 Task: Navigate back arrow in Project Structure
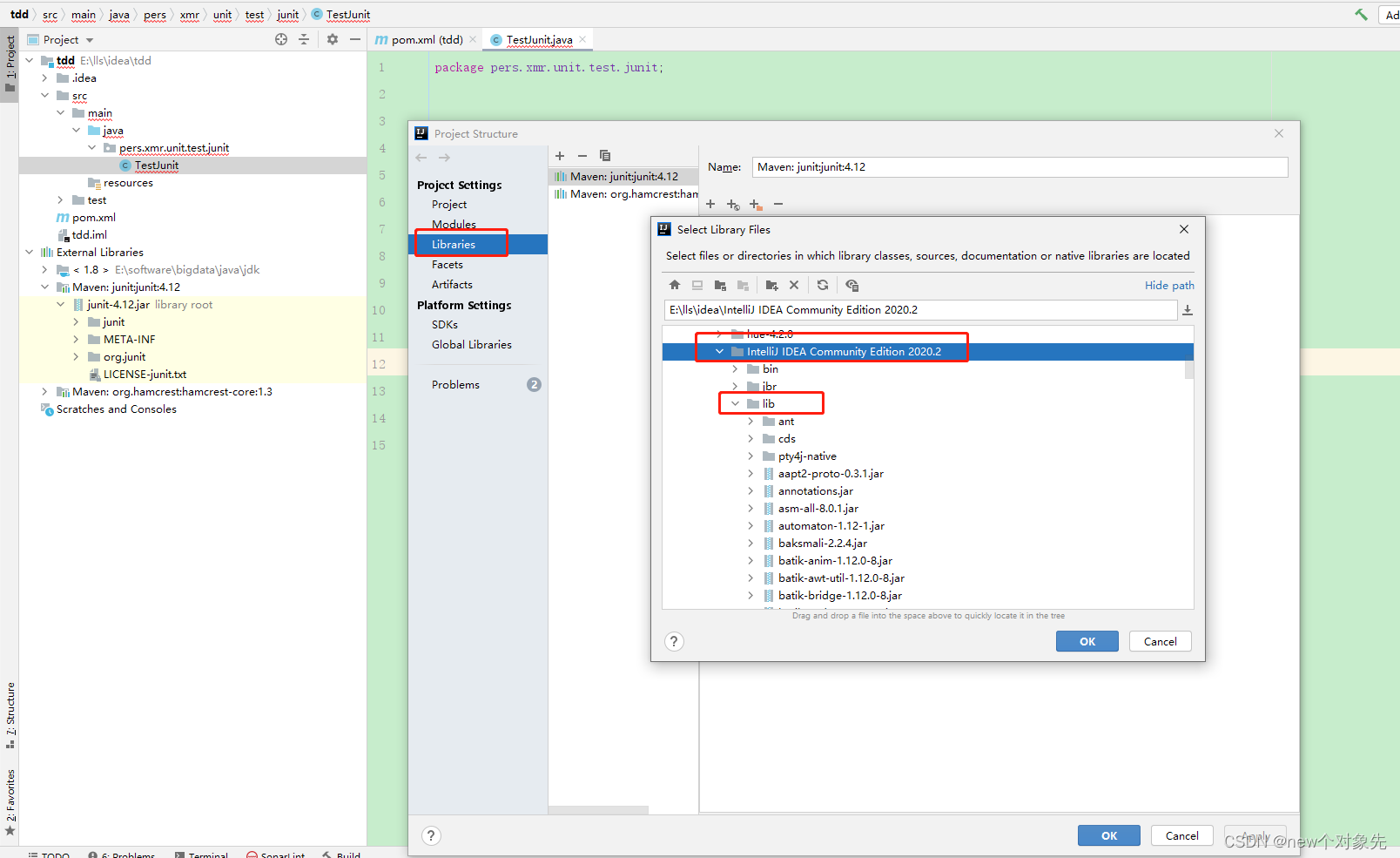[421, 158]
